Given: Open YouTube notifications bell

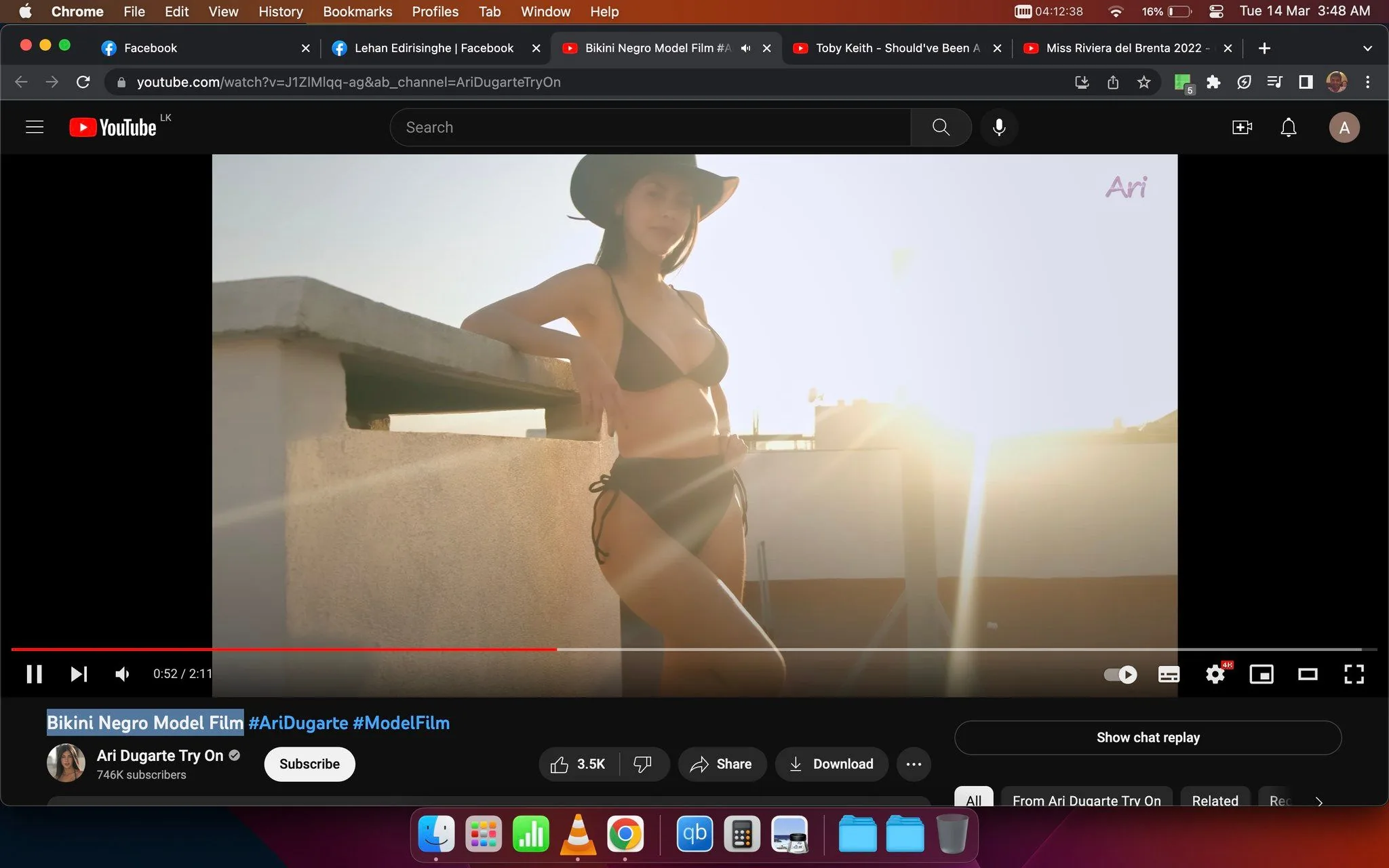Looking at the screenshot, I should click(1288, 127).
